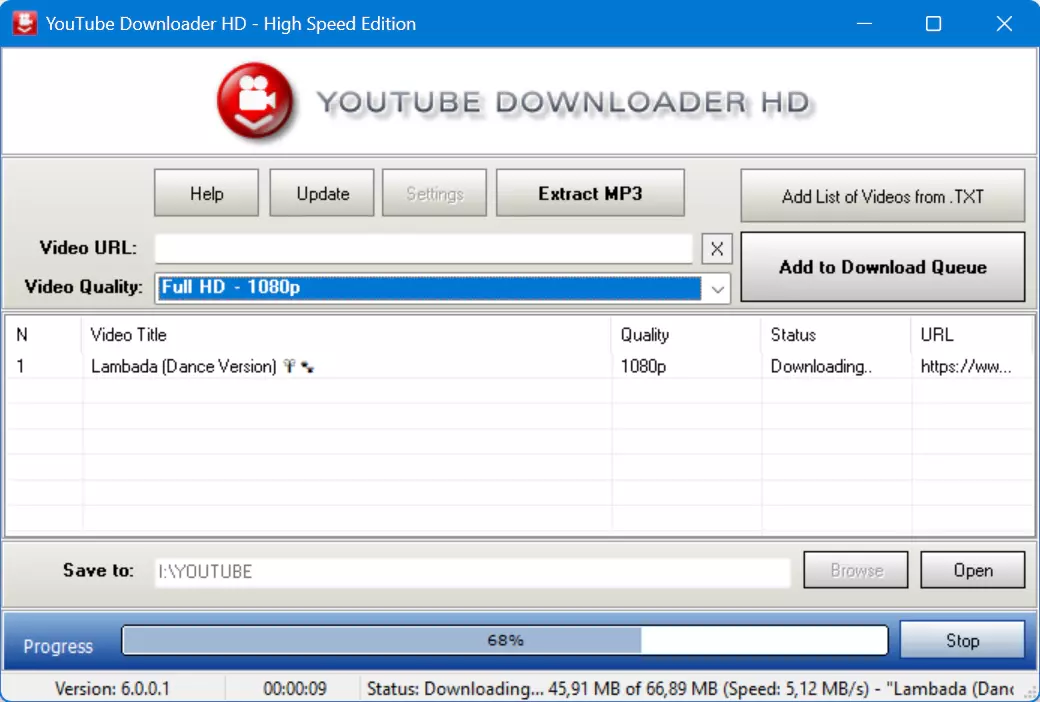Image resolution: width=1040 pixels, height=702 pixels.
Task: Close the YouTube Downloader HD window
Action: 1004,24
